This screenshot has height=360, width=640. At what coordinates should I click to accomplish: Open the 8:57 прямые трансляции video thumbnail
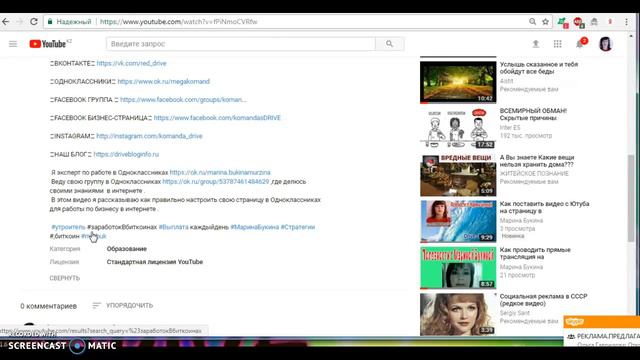click(458, 268)
